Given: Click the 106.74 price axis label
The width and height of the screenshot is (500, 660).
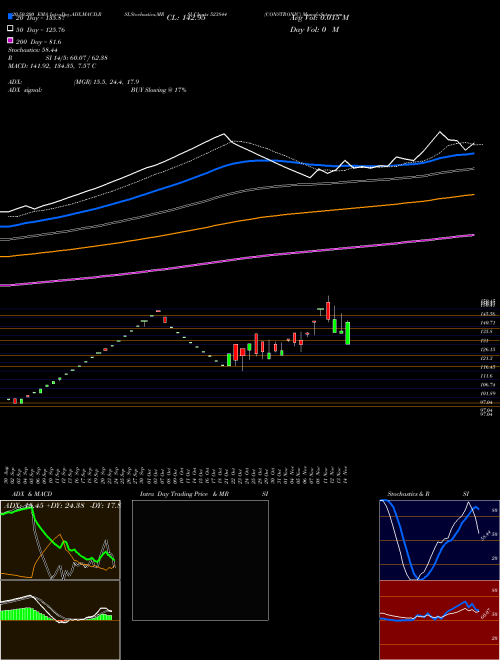Looking at the screenshot, I should coord(488,385).
